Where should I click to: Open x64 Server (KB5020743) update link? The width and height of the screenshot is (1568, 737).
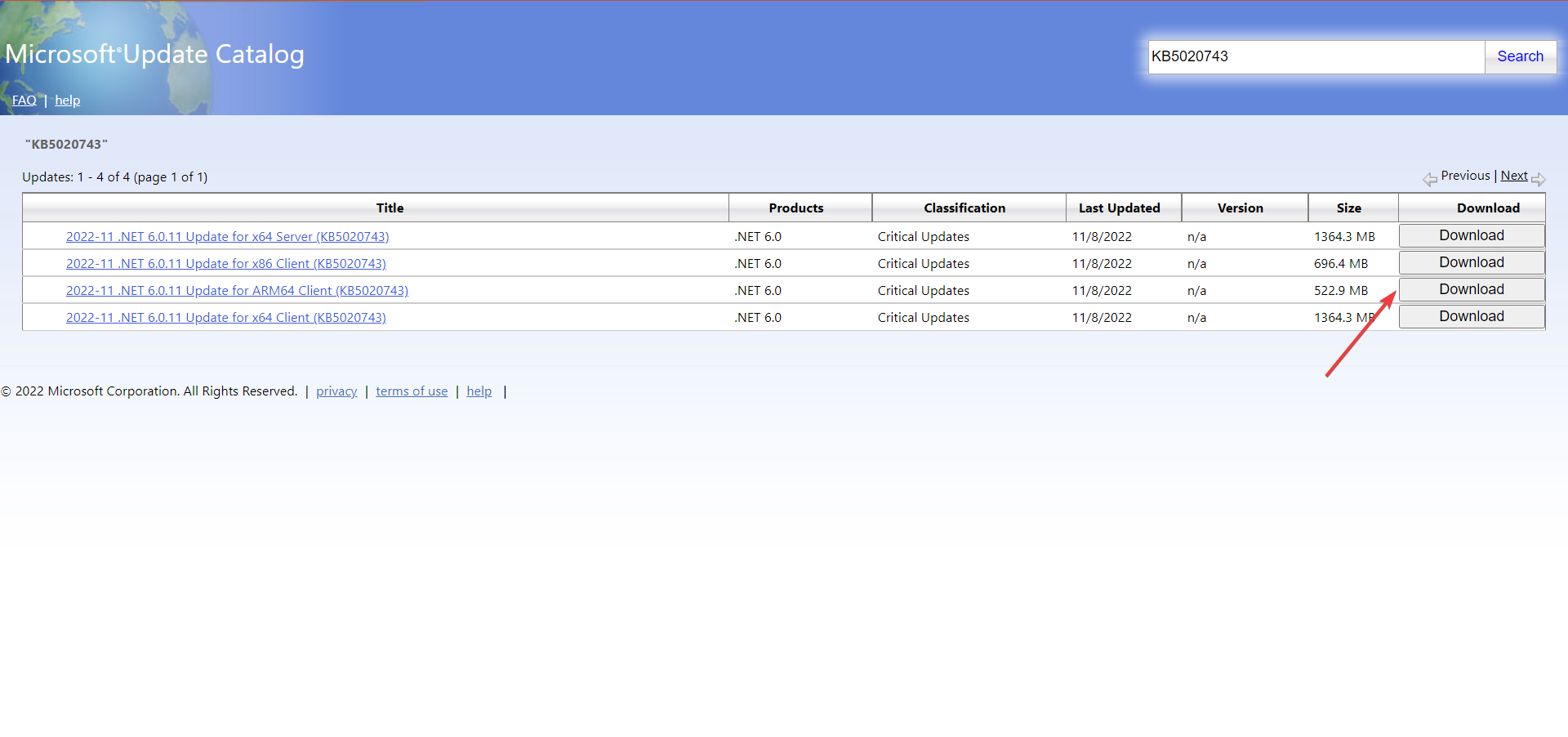coord(227,236)
